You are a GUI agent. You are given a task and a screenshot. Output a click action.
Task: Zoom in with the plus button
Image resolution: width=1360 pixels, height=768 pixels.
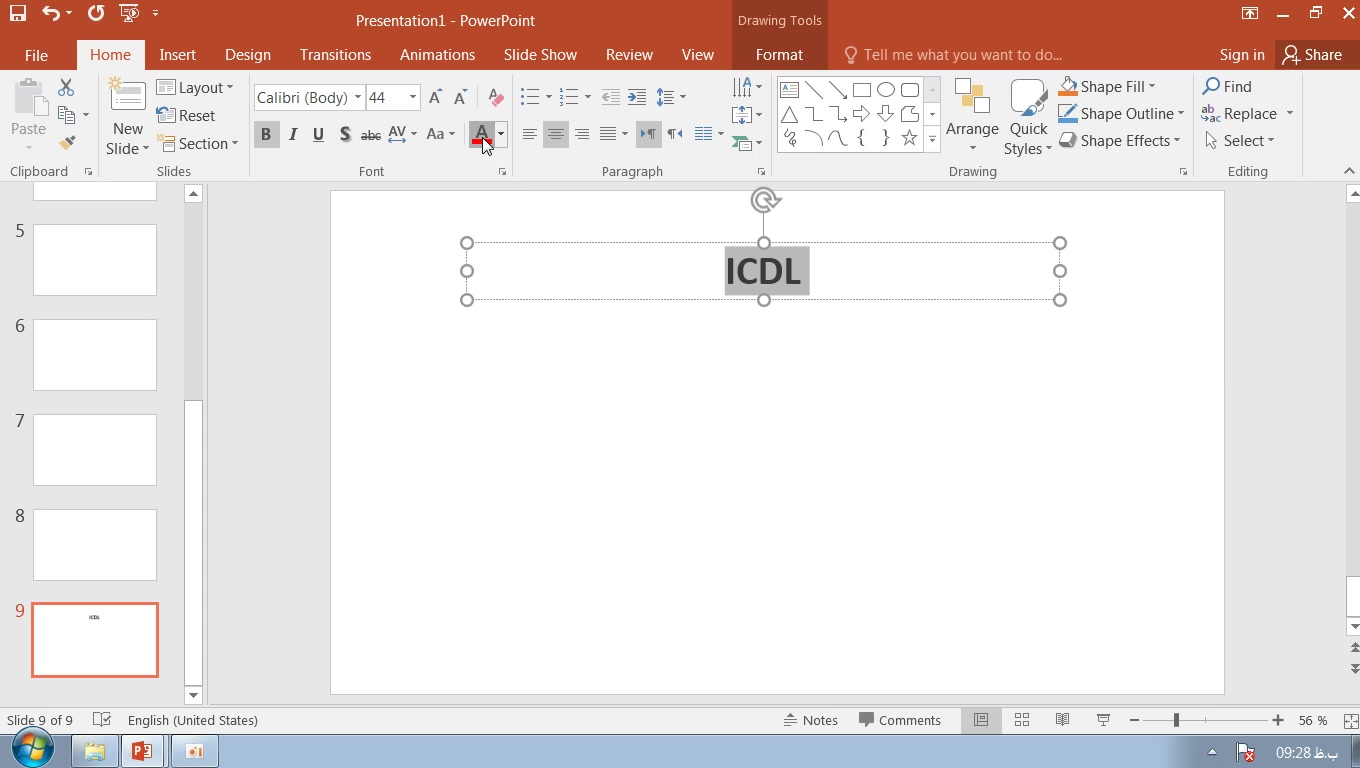click(x=1278, y=720)
